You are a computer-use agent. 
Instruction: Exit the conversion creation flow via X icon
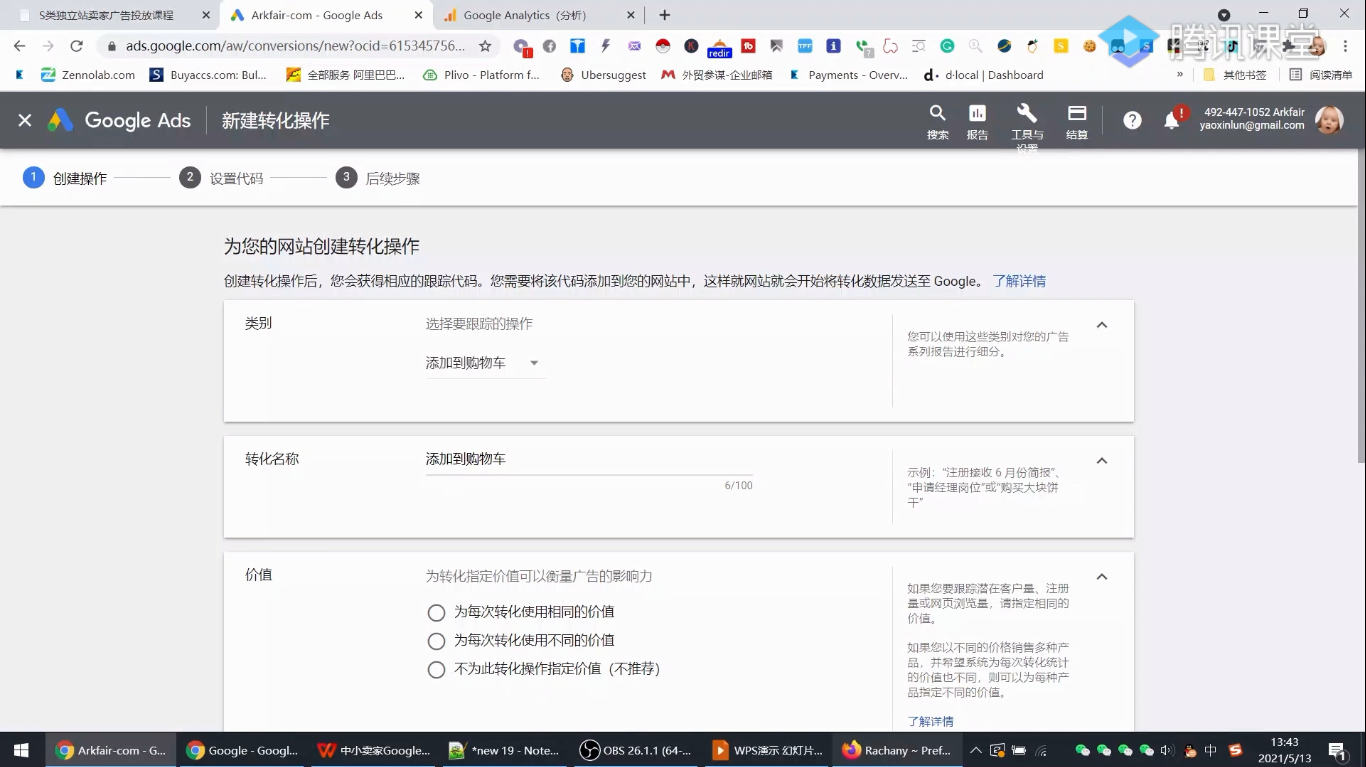coord(25,120)
